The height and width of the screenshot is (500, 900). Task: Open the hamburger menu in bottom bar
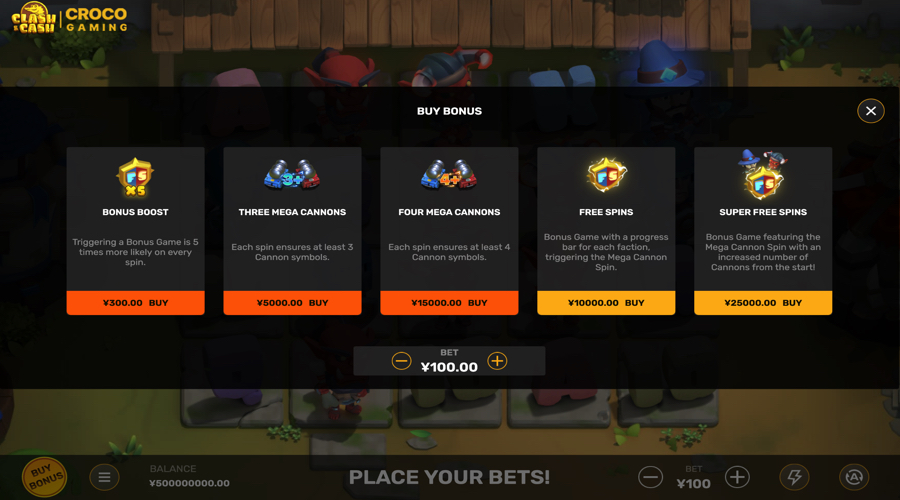[104, 477]
